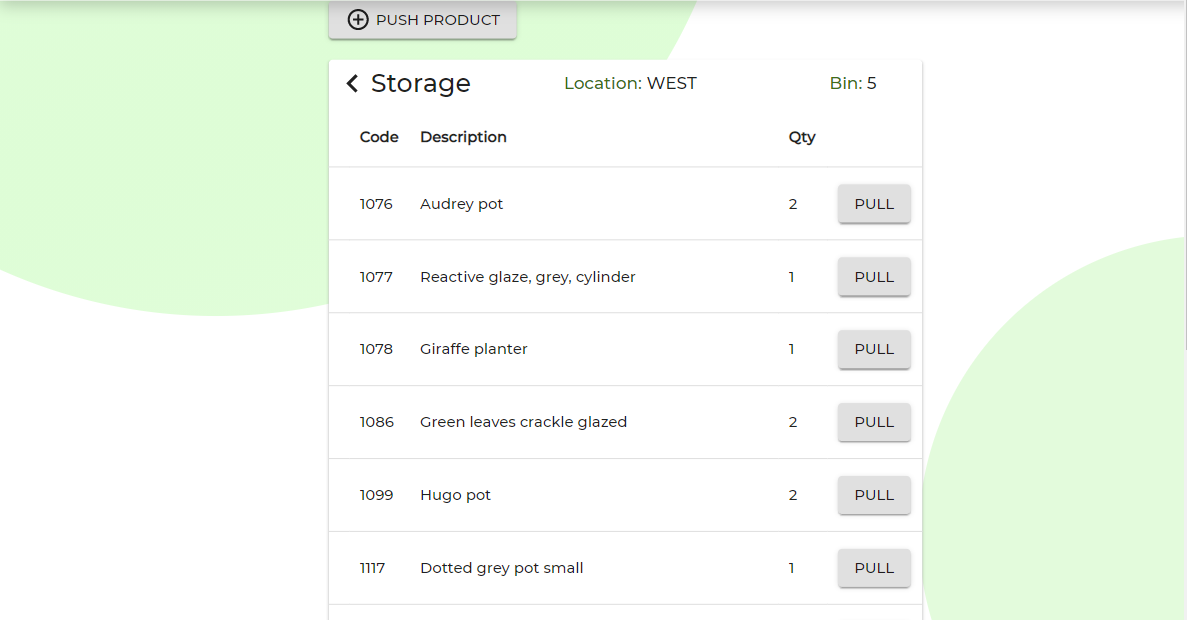The width and height of the screenshot is (1187, 620).
Task: Pull the Dotted grey pot small
Action: pyautogui.click(x=873, y=569)
